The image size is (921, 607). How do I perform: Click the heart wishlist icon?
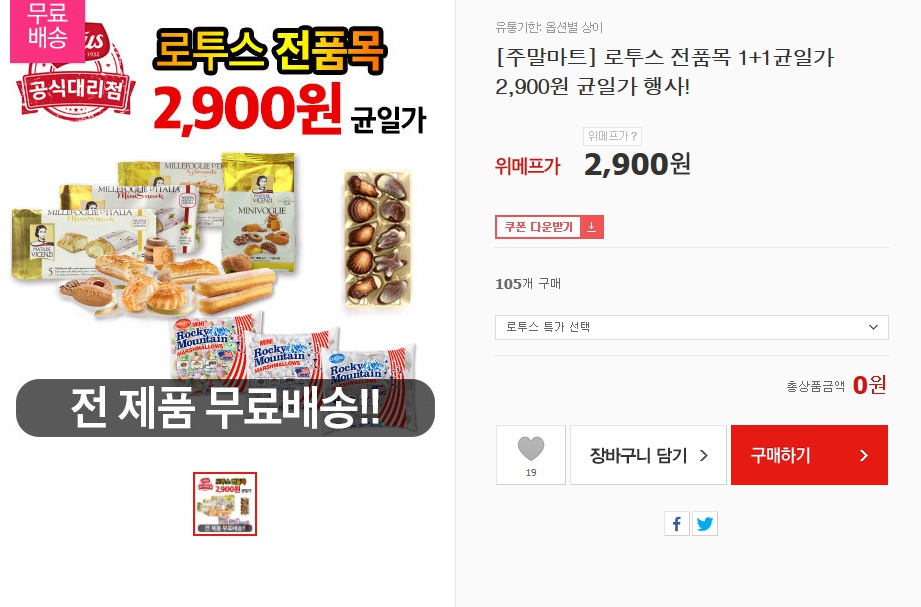[x=530, y=449]
